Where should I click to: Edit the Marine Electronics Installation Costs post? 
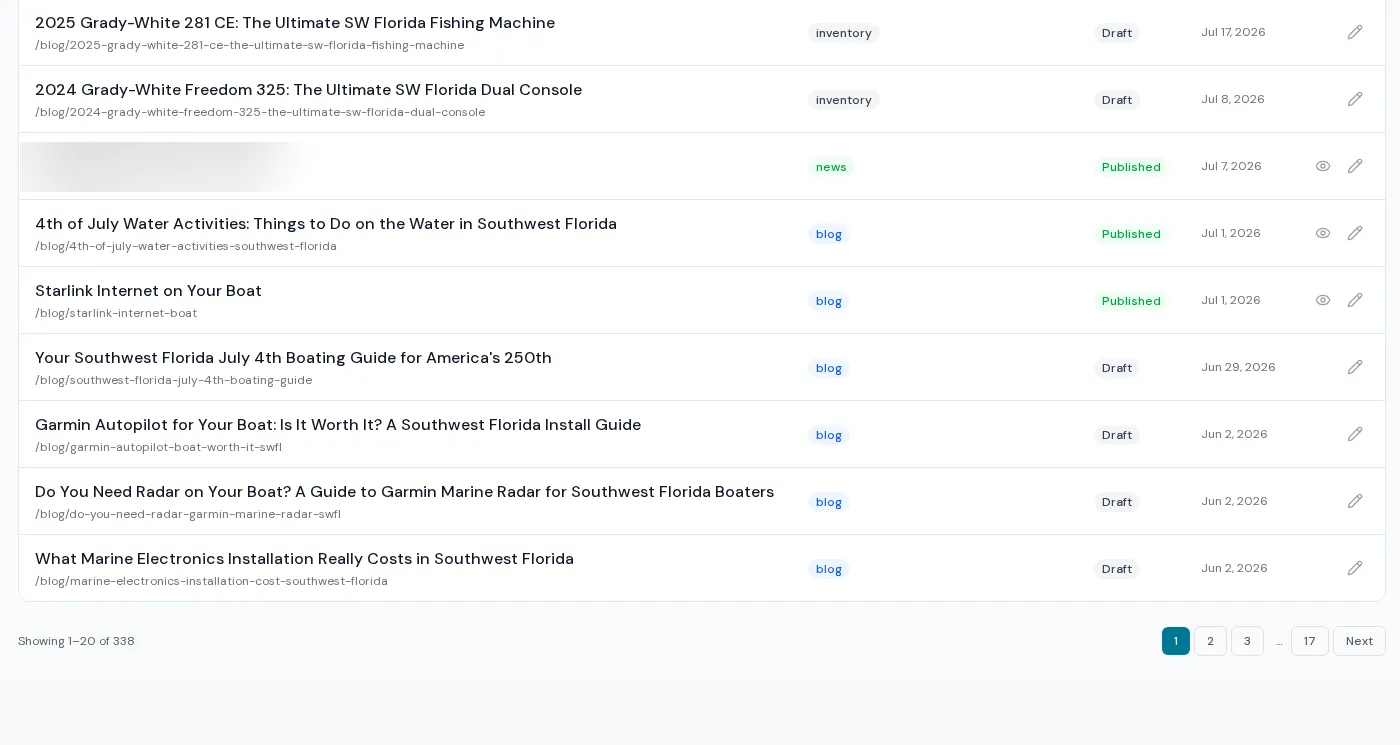(1355, 568)
